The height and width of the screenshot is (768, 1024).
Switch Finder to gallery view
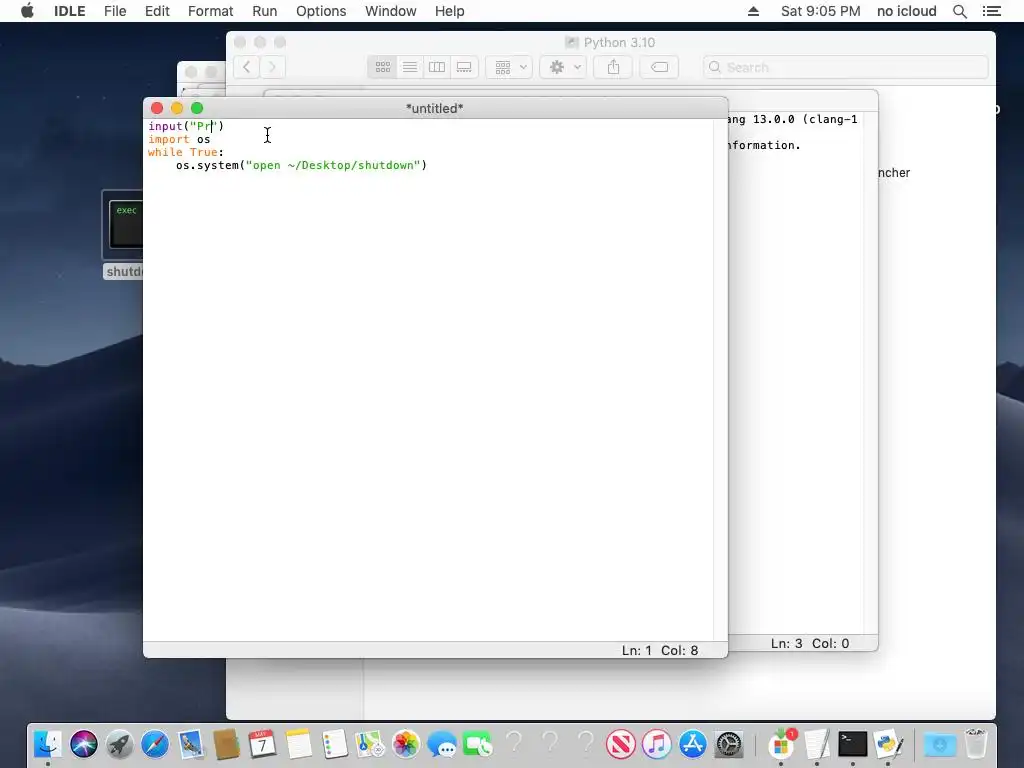[464, 67]
